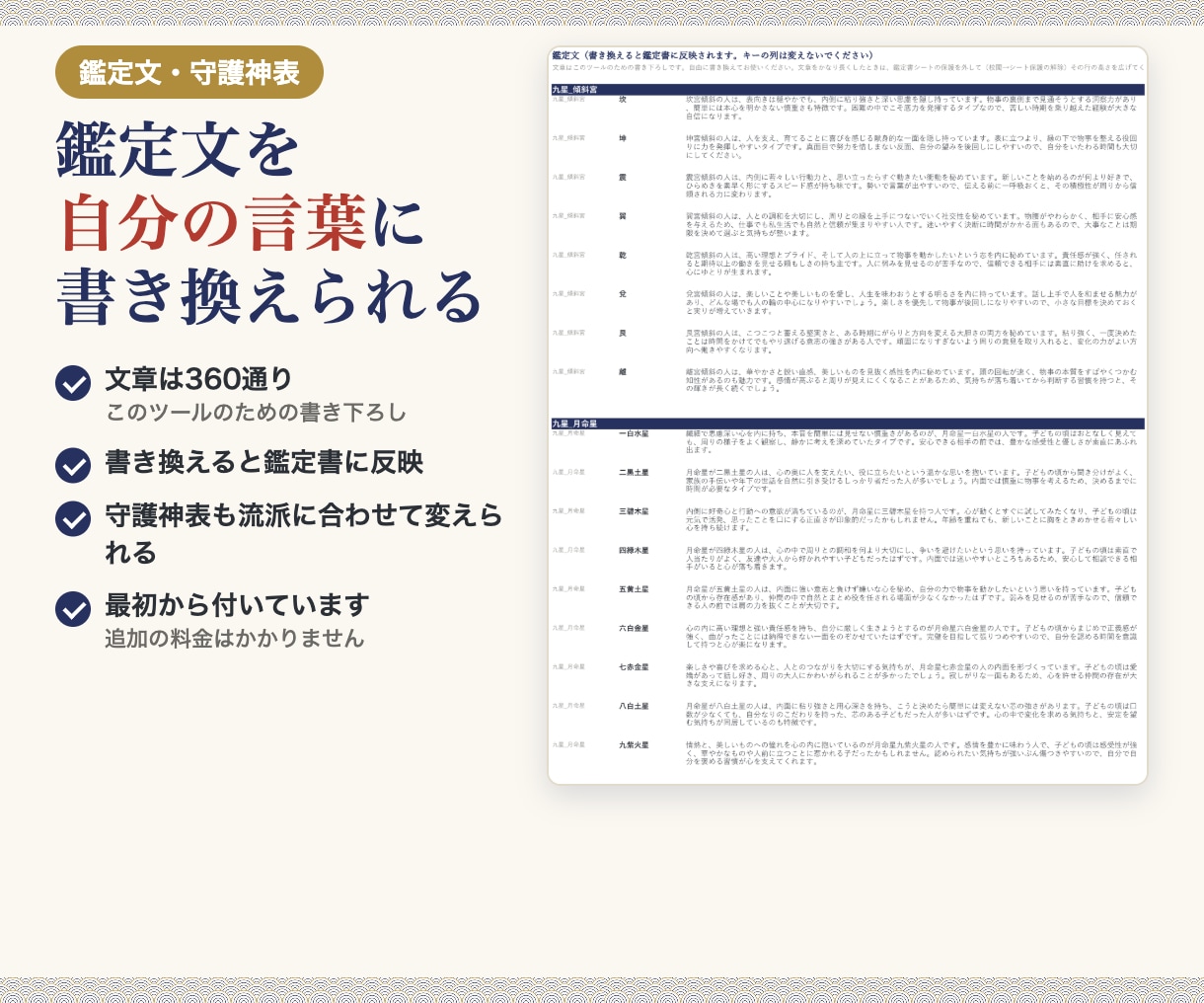Click the paragraph starting 月命星が五黄土星の人は
Viewport: 1204px width, 1003px height.
tap(912, 597)
